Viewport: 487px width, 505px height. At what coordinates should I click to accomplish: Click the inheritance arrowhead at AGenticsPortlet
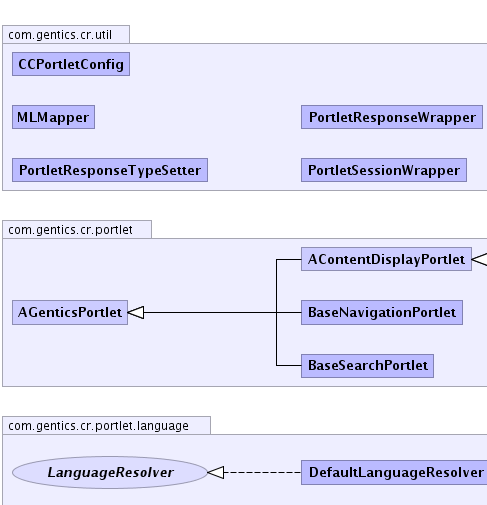click(x=136, y=312)
